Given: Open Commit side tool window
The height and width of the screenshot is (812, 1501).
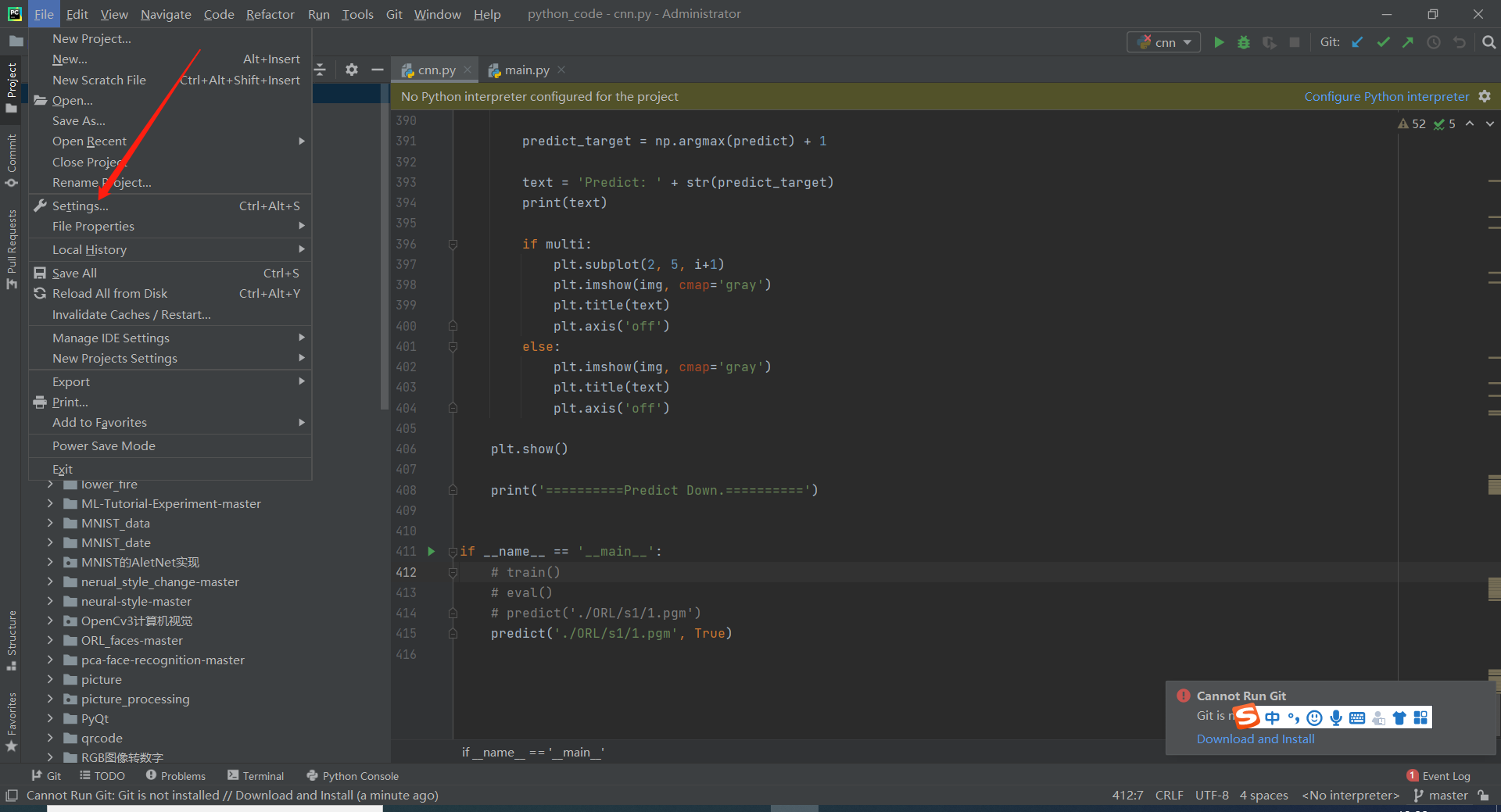Looking at the screenshot, I should coord(12,160).
